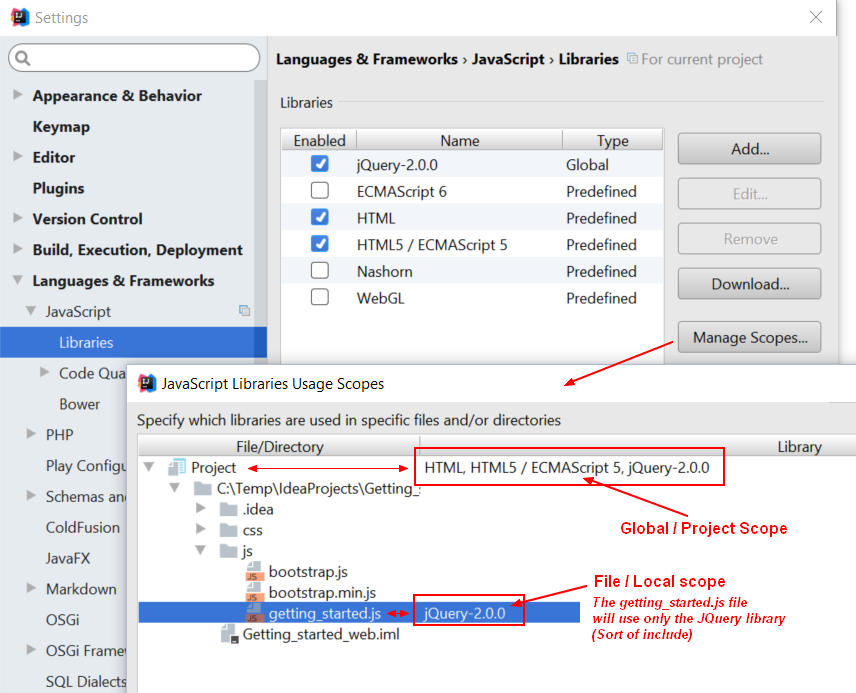Image resolution: width=856 pixels, height=693 pixels.
Task: Click the getting_started.js file icon
Action: tap(253, 613)
